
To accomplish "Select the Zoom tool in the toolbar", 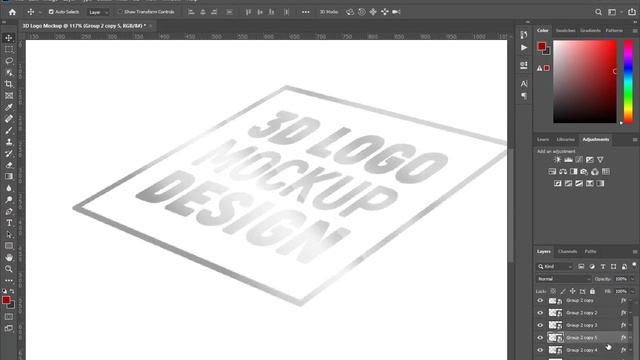I will pos(9,269).
